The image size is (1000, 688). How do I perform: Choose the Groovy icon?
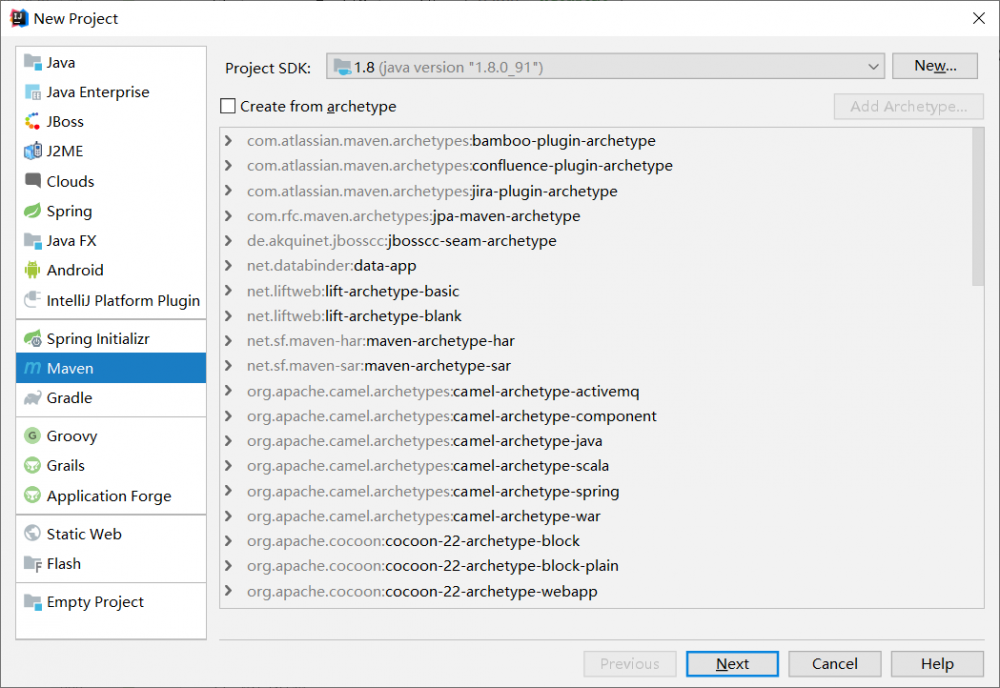coord(33,436)
